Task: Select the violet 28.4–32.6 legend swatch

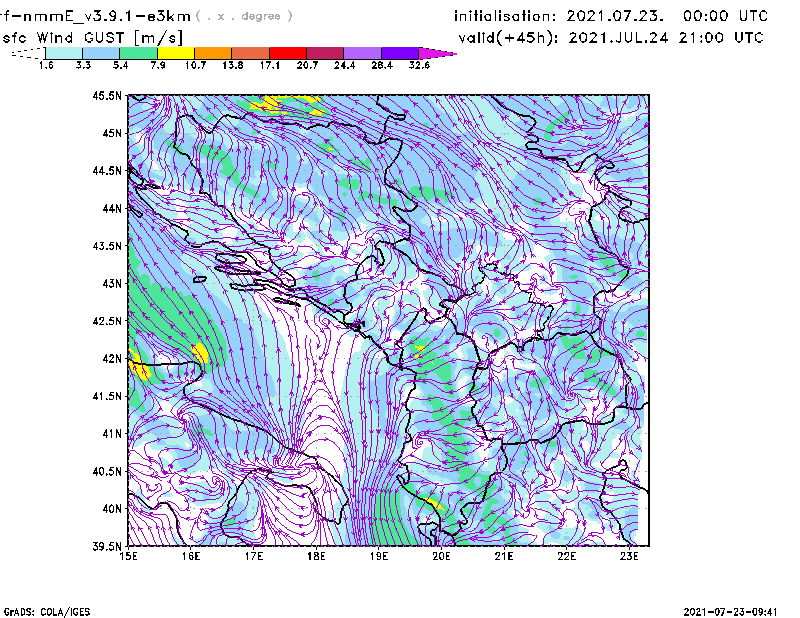Action: [x=400, y=53]
